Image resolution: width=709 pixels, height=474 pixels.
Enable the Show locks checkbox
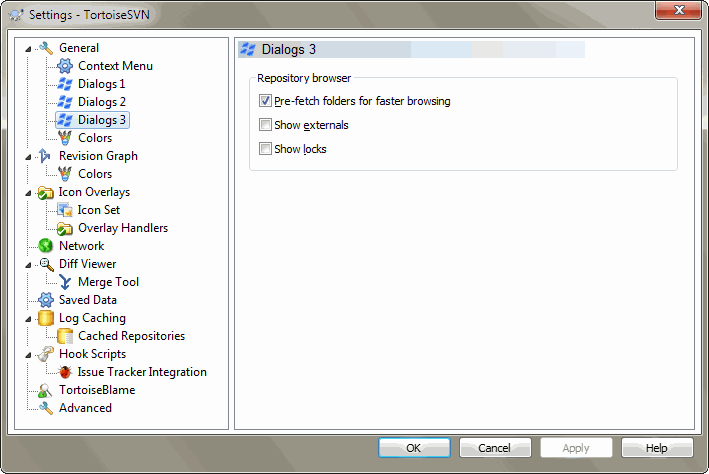coord(265,149)
